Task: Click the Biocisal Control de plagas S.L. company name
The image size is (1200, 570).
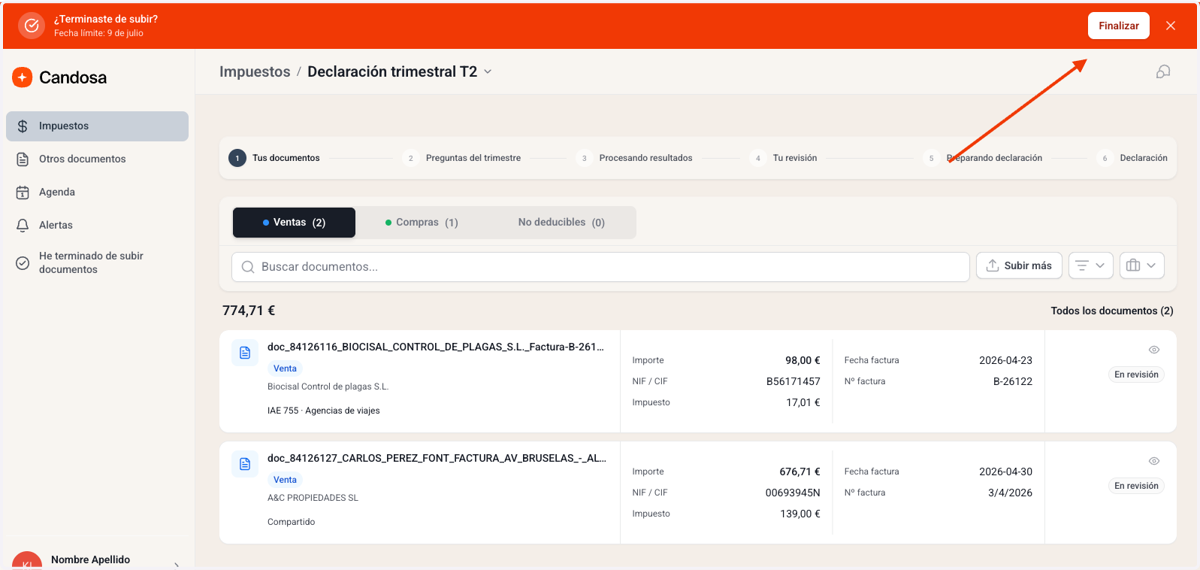Action: pyautogui.click(x=328, y=386)
